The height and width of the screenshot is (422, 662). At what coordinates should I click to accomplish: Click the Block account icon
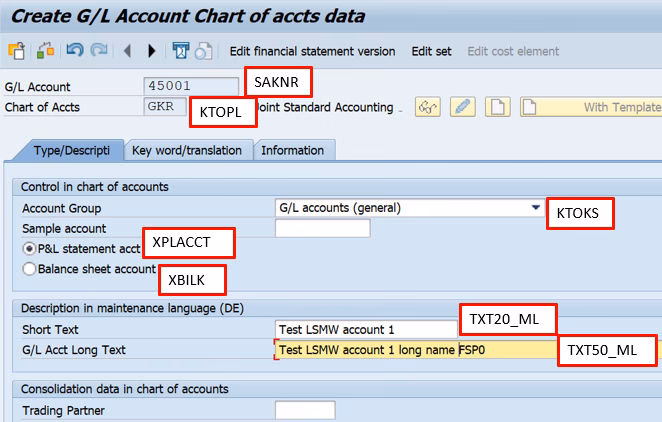tap(181, 51)
